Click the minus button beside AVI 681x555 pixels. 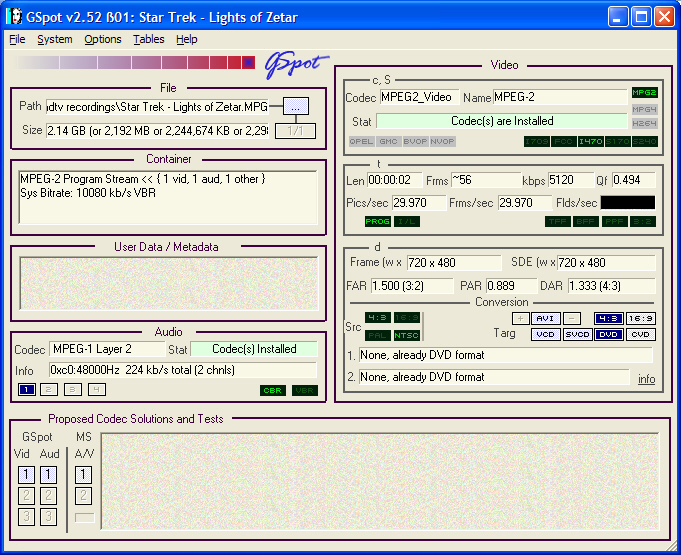[x=572, y=319]
